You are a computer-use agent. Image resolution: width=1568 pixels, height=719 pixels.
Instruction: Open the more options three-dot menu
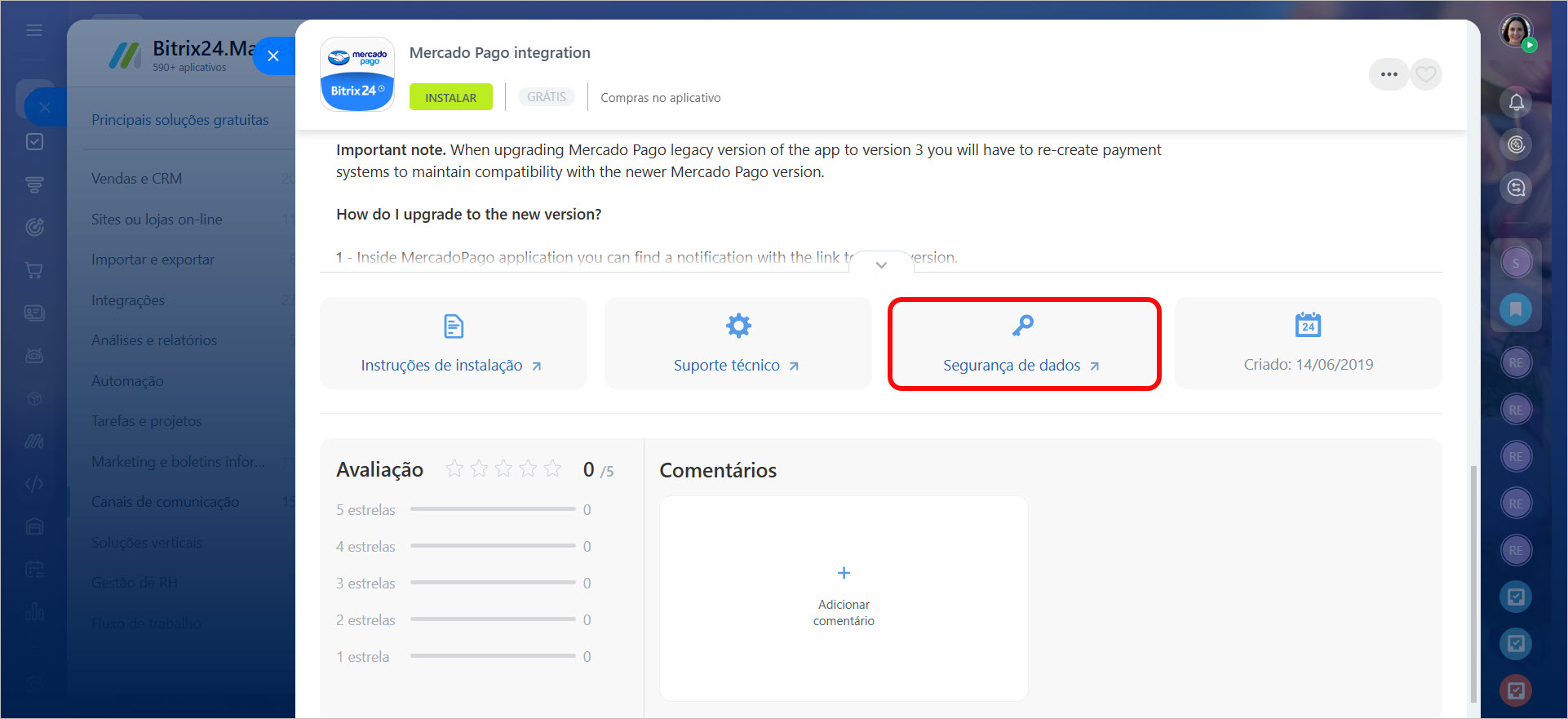point(1389,74)
